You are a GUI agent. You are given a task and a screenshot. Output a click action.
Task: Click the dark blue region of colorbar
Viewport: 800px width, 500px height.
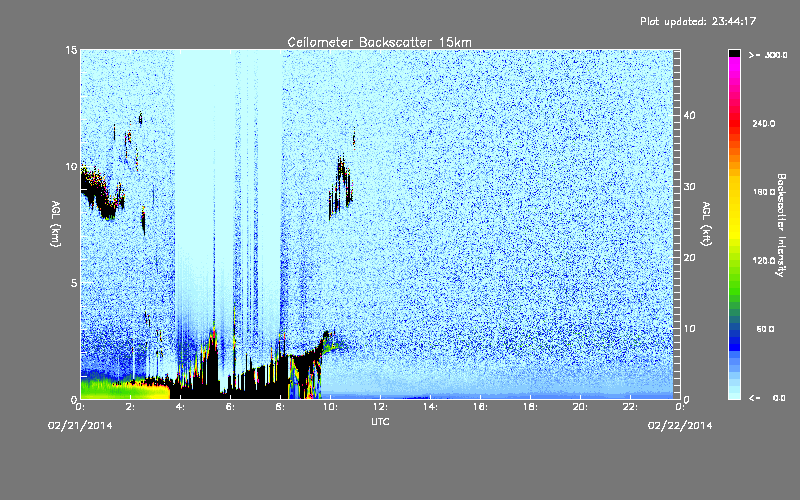pyautogui.click(x=734, y=339)
